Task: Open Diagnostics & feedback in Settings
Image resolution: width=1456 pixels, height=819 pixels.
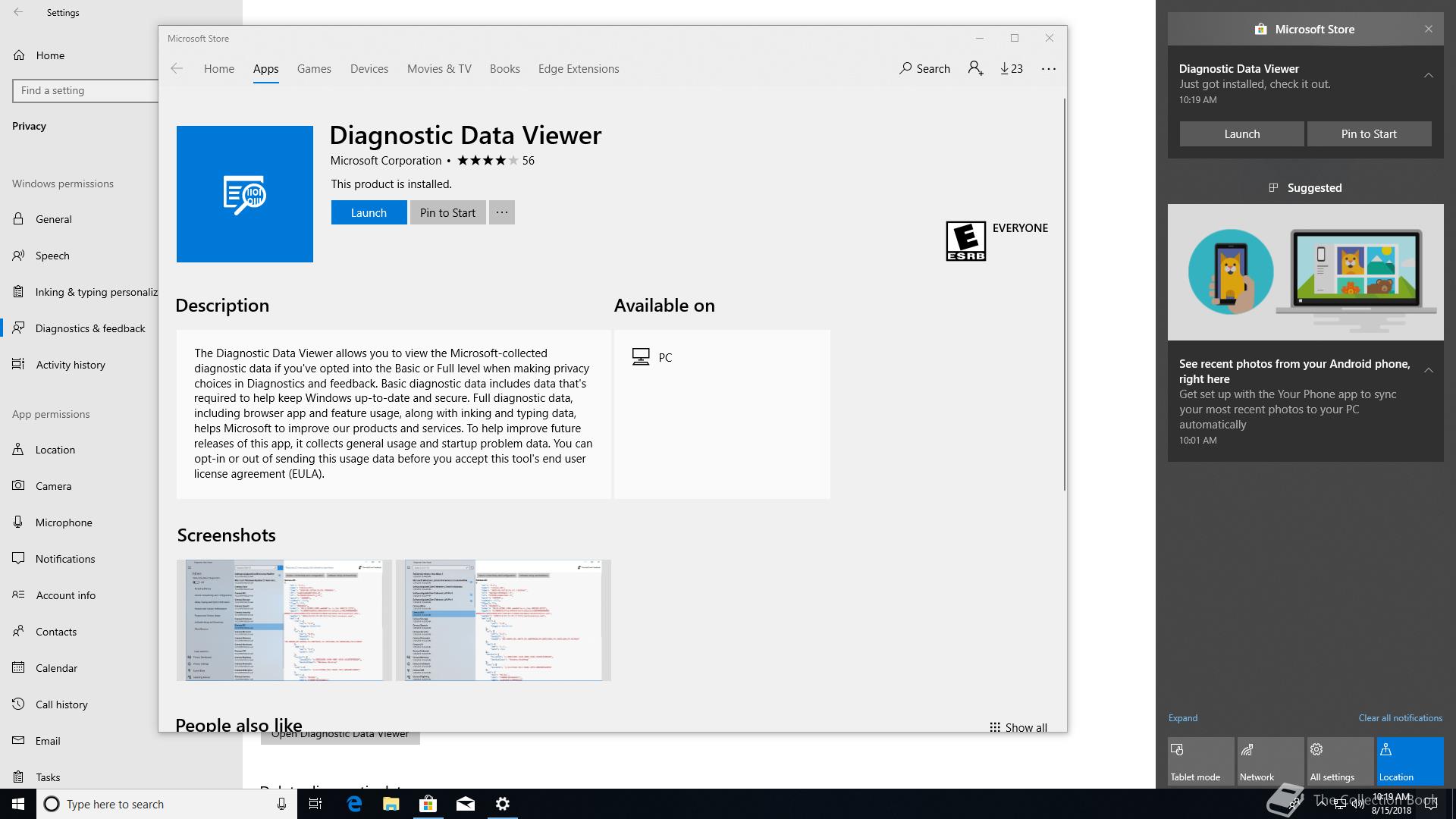Action: click(x=79, y=328)
